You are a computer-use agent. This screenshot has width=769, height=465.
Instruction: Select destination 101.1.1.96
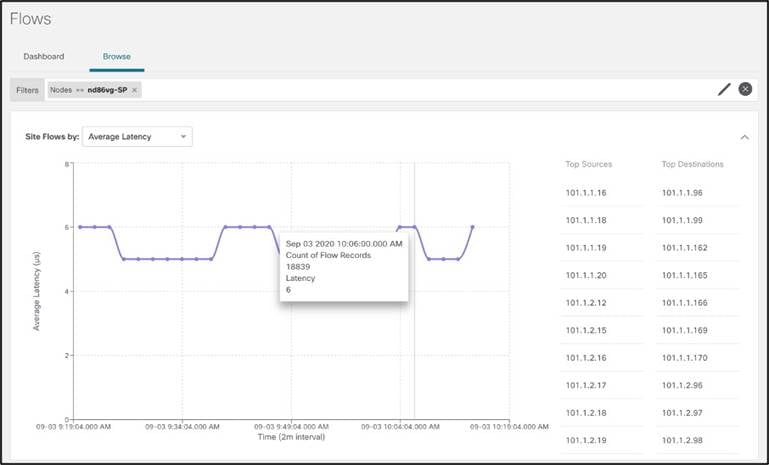point(682,193)
